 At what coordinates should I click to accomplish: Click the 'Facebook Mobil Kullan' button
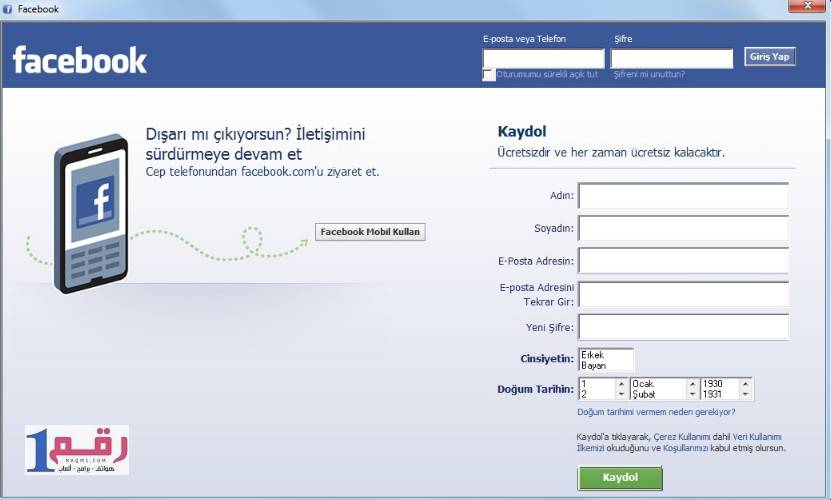tap(371, 232)
